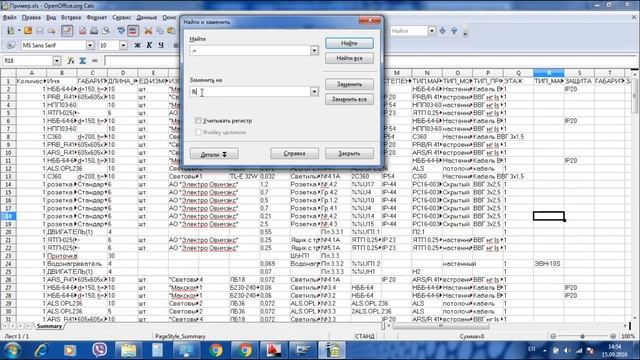Click the zoom in plus button
Screen dimensions: 640x360
click(x=613, y=336)
